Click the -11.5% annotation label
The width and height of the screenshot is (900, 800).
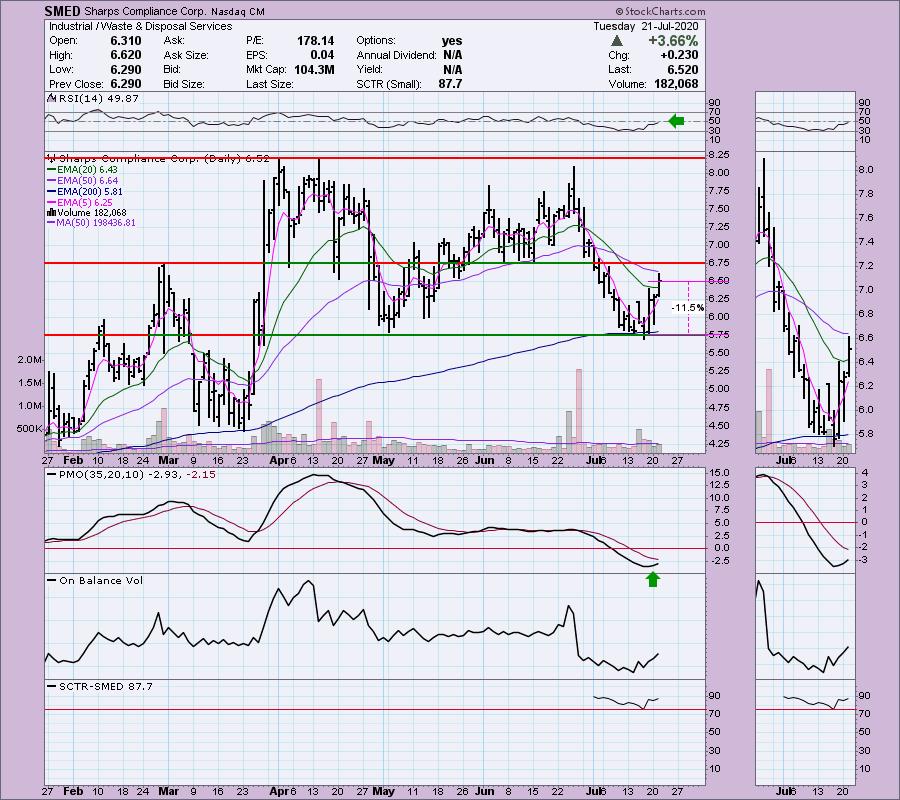688,308
